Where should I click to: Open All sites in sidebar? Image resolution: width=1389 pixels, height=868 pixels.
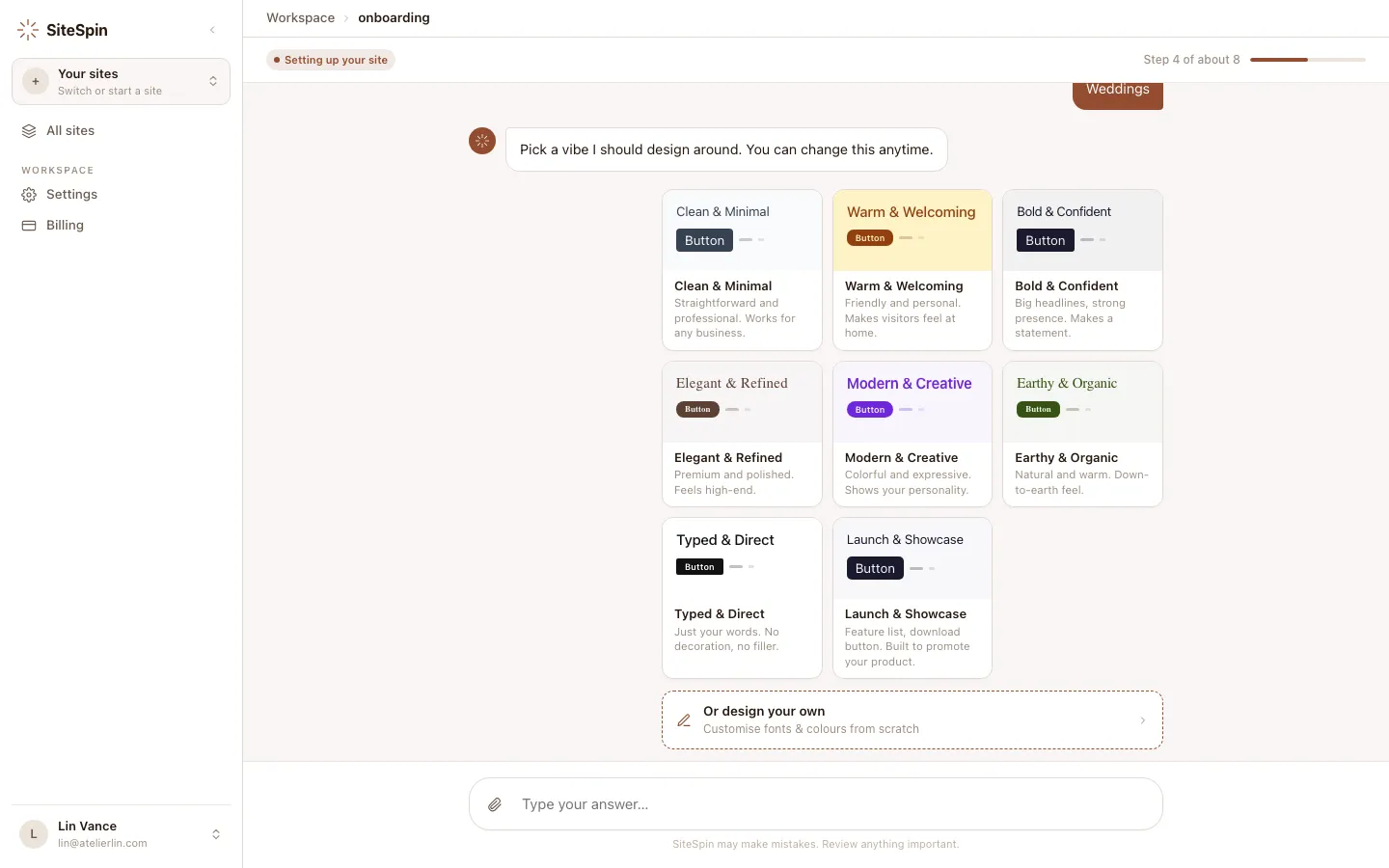(121, 131)
